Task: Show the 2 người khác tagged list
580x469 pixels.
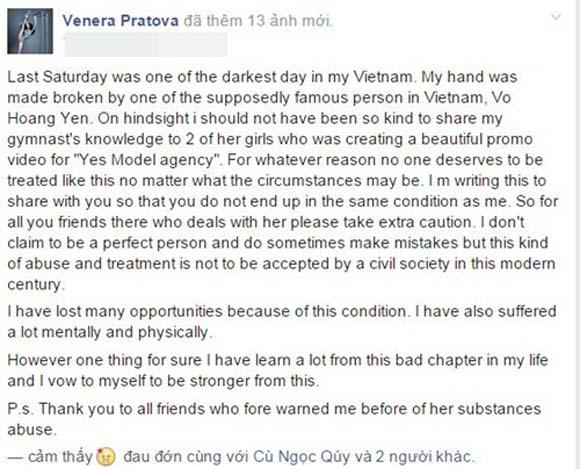Action: click(425, 456)
